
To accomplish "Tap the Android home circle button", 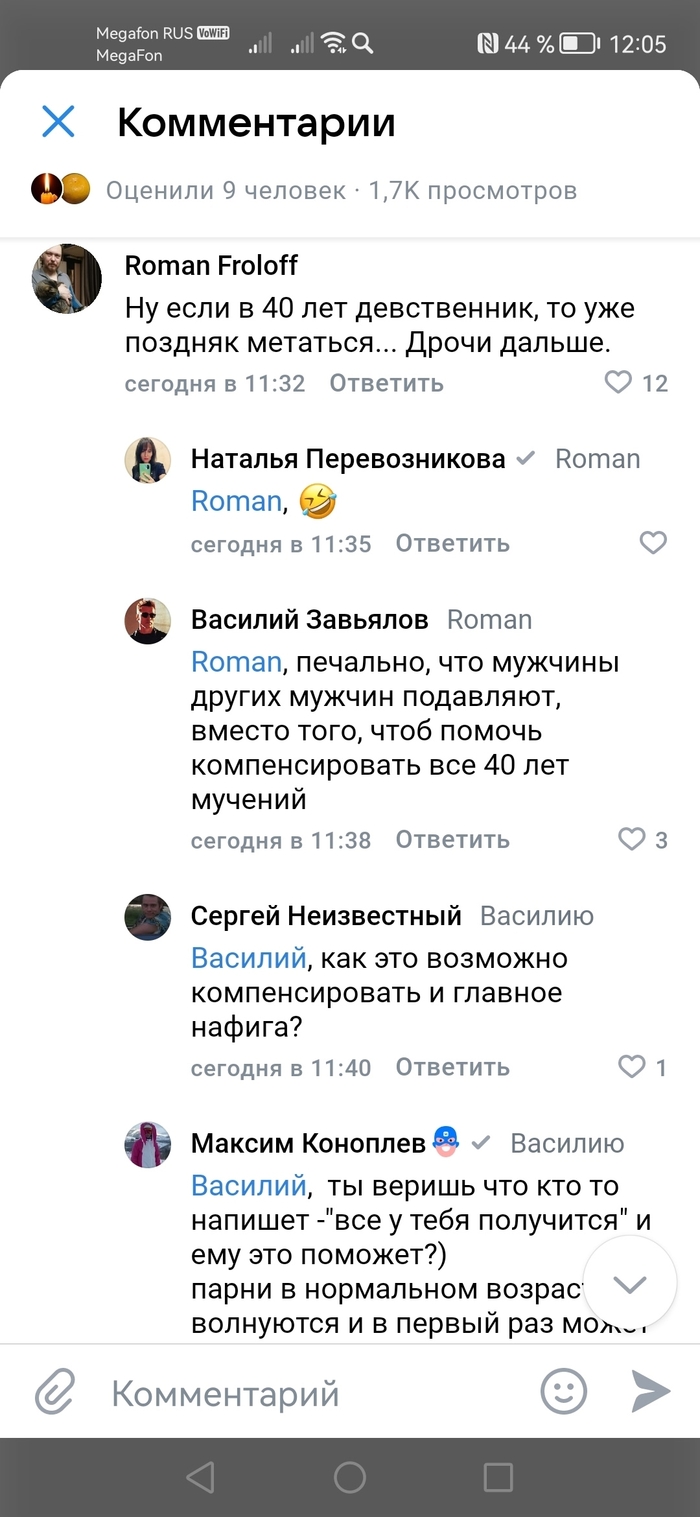I will (350, 1477).
